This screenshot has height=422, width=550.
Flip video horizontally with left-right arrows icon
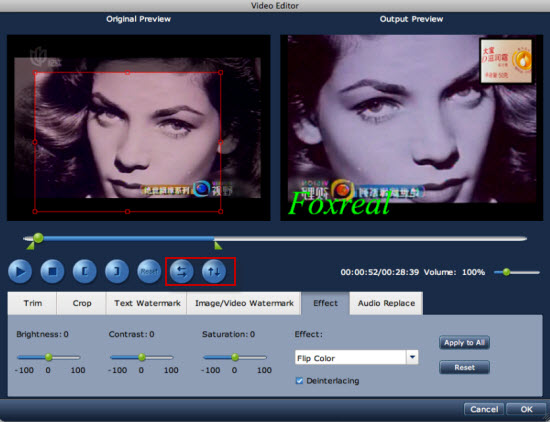pos(182,271)
